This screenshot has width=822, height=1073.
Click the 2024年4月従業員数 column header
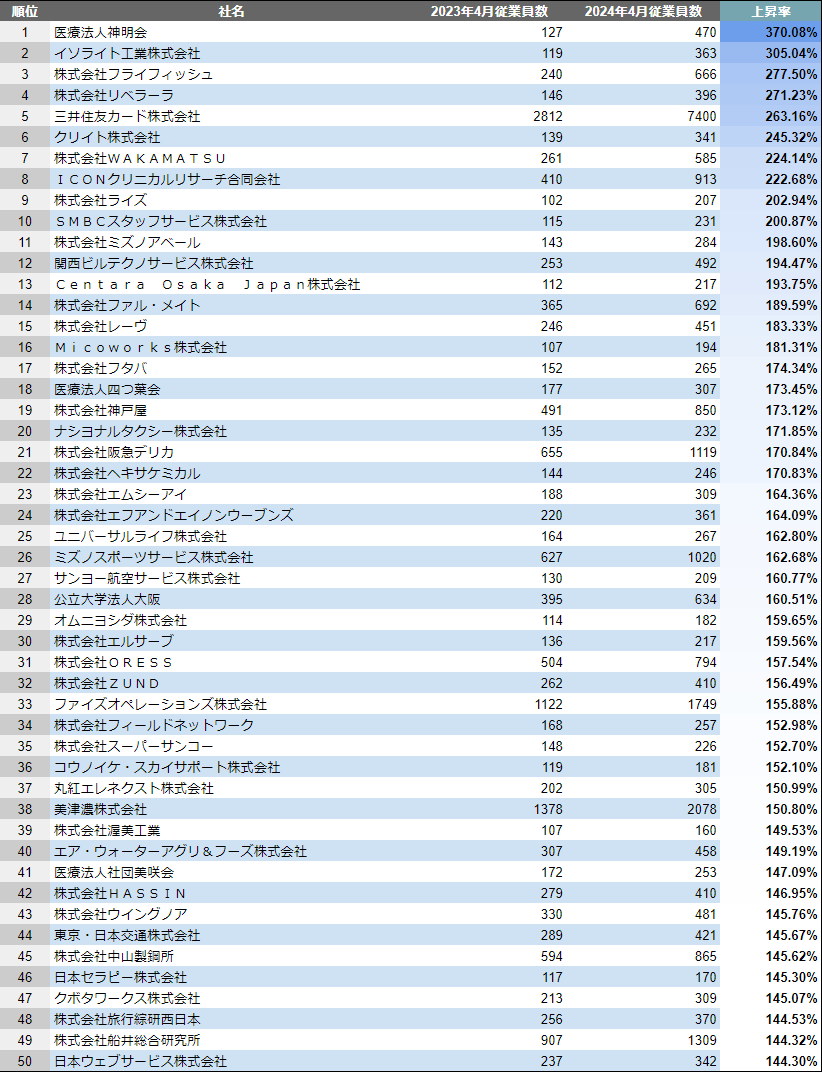pos(643,11)
